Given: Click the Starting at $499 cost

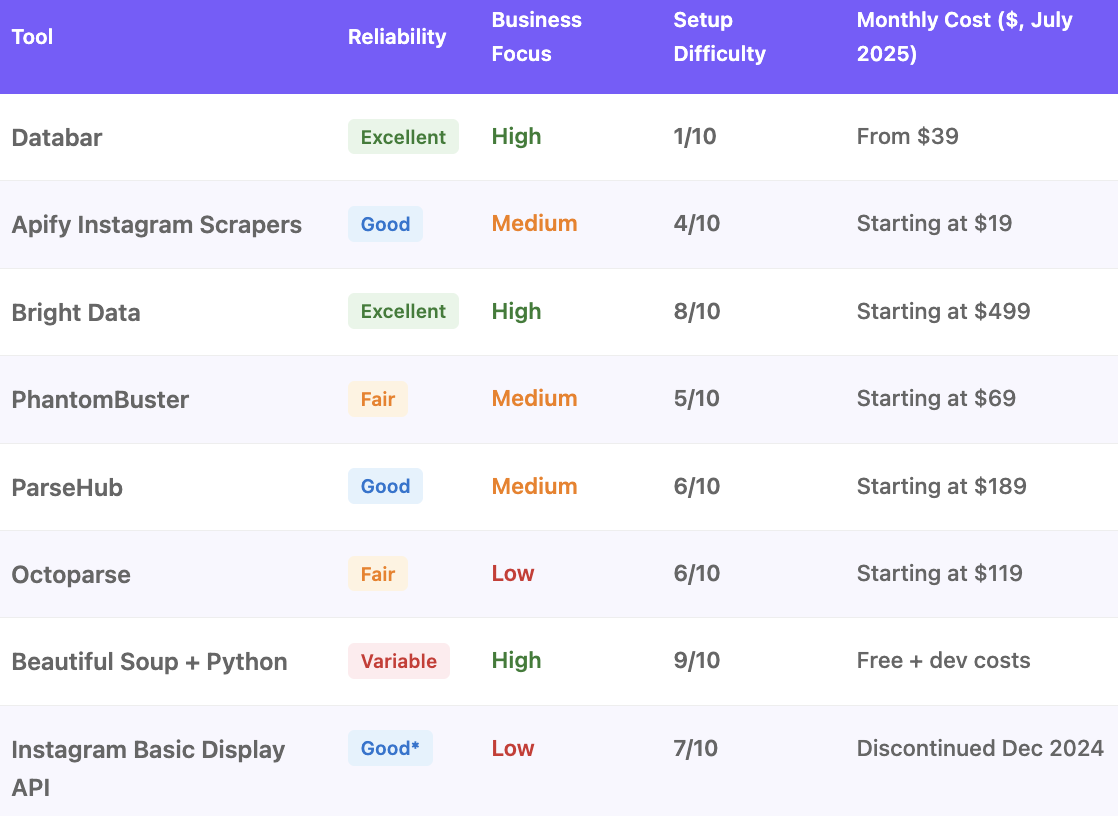Looking at the screenshot, I should tap(943, 311).
